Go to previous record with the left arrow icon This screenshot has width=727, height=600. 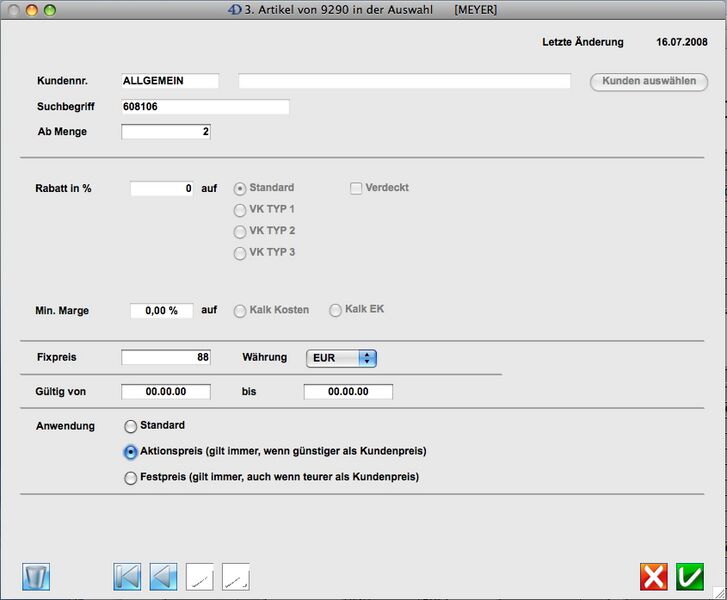[x=164, y=577]
